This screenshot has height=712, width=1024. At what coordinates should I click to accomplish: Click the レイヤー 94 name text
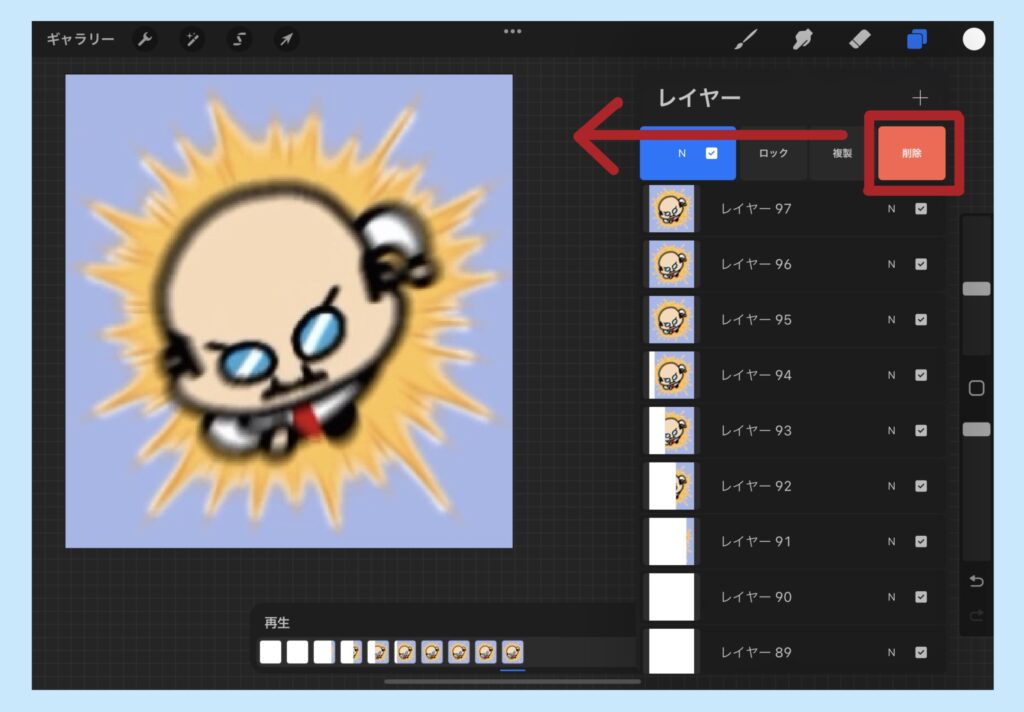tap(756, 375)
